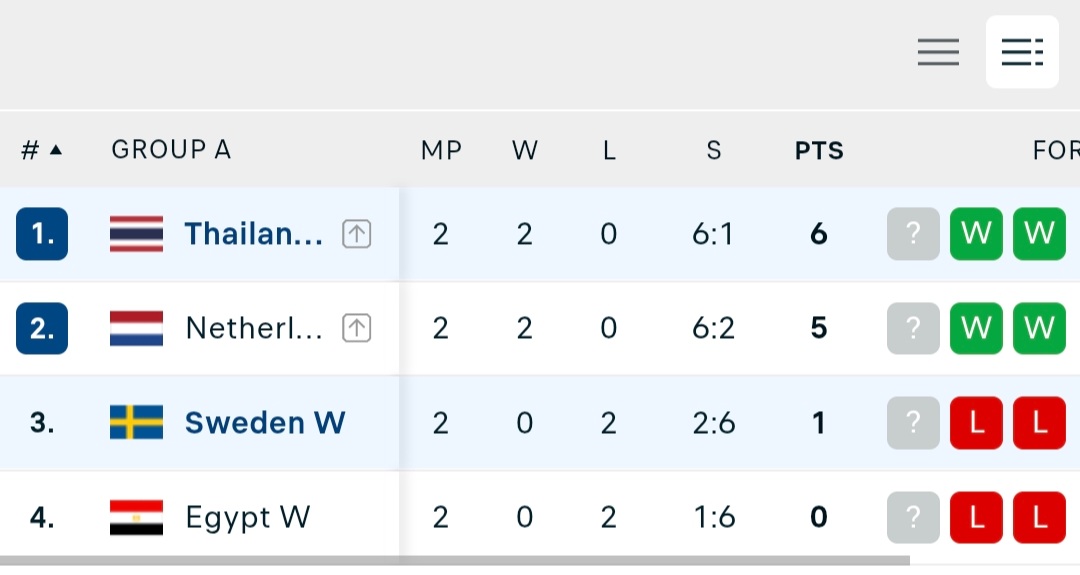
Task: Click promotion arrow icon next to Netherlands
Action: tap(357, 328)
